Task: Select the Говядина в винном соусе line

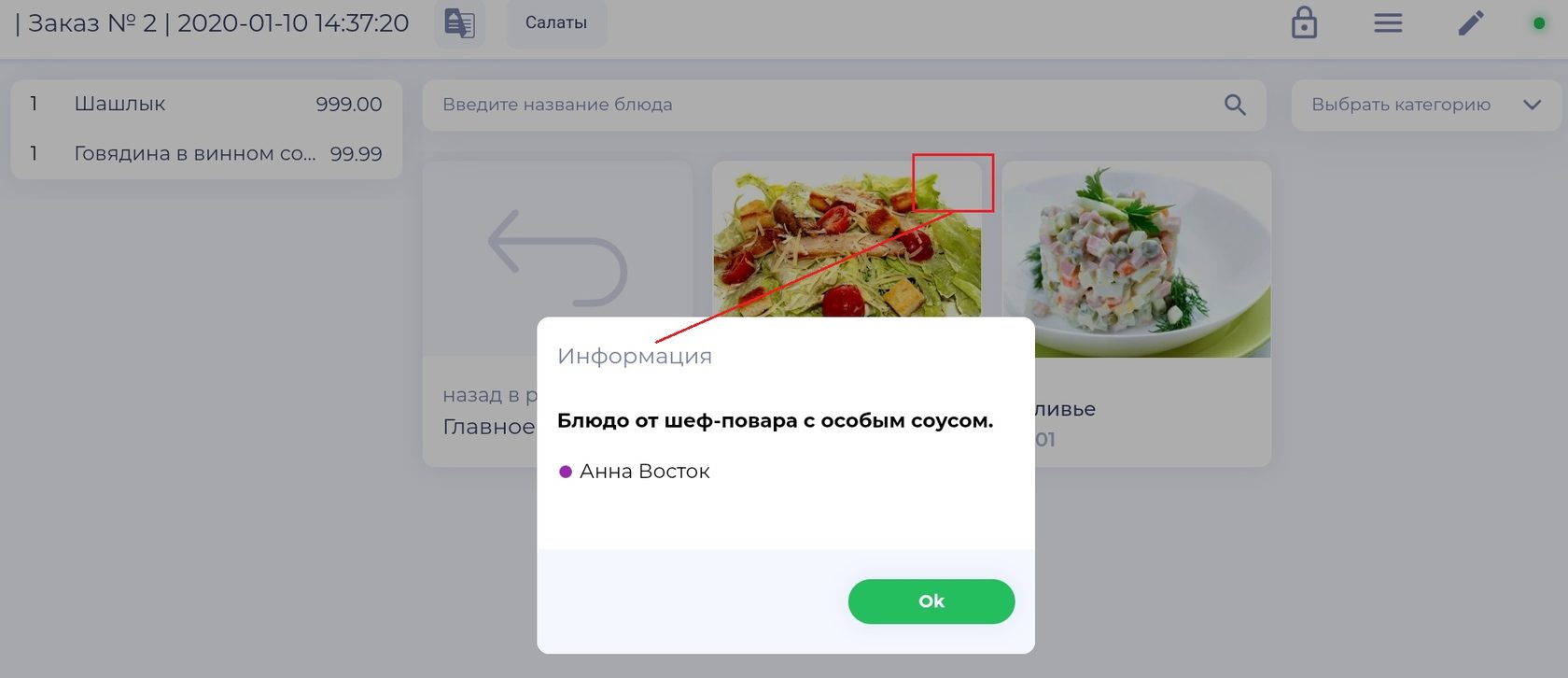Action: click(206, 153)
